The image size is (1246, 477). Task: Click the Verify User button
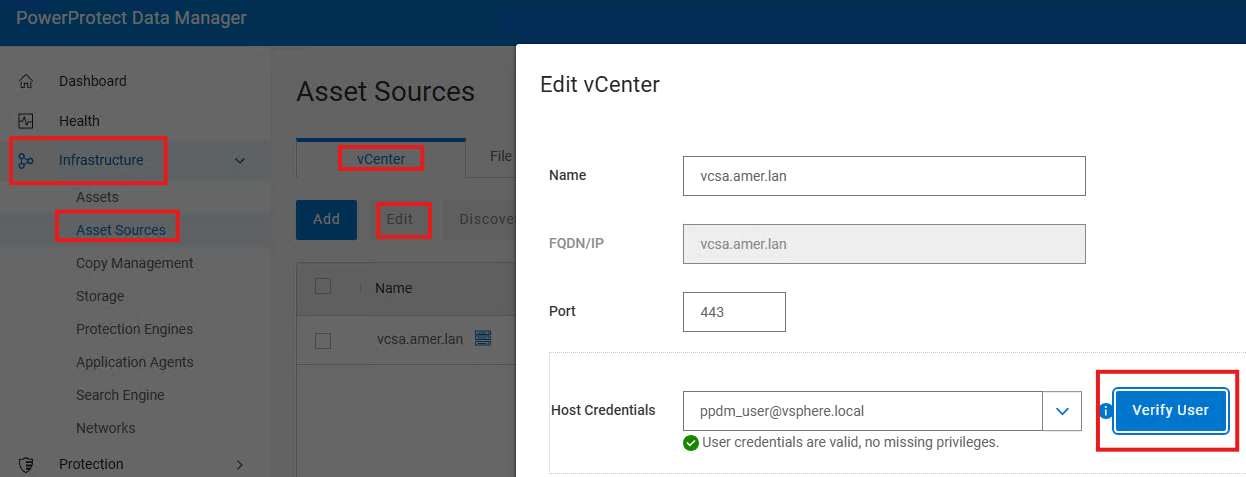point(1170,410)
